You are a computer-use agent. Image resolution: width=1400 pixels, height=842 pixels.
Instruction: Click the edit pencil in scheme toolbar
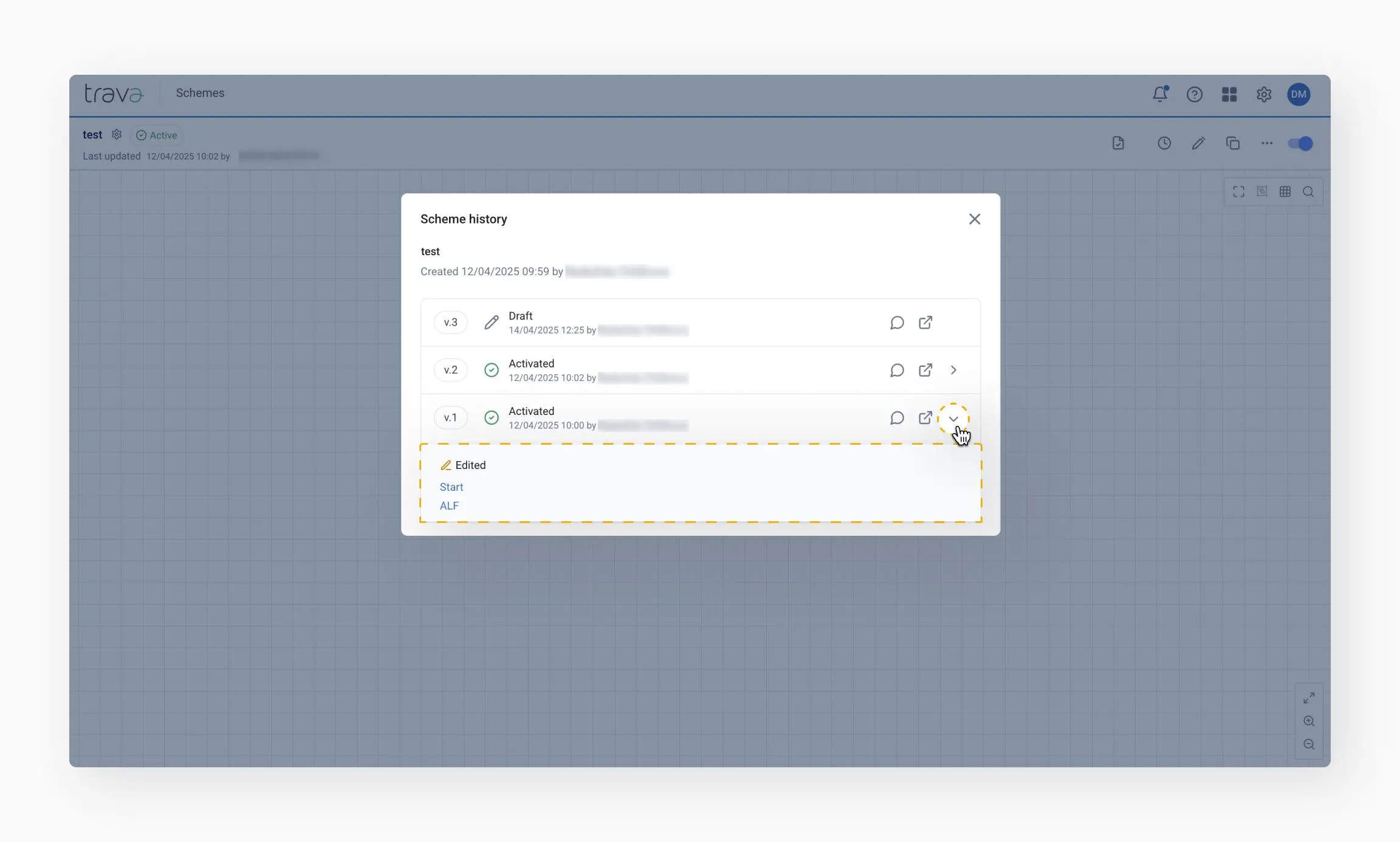click(1198, 143)
